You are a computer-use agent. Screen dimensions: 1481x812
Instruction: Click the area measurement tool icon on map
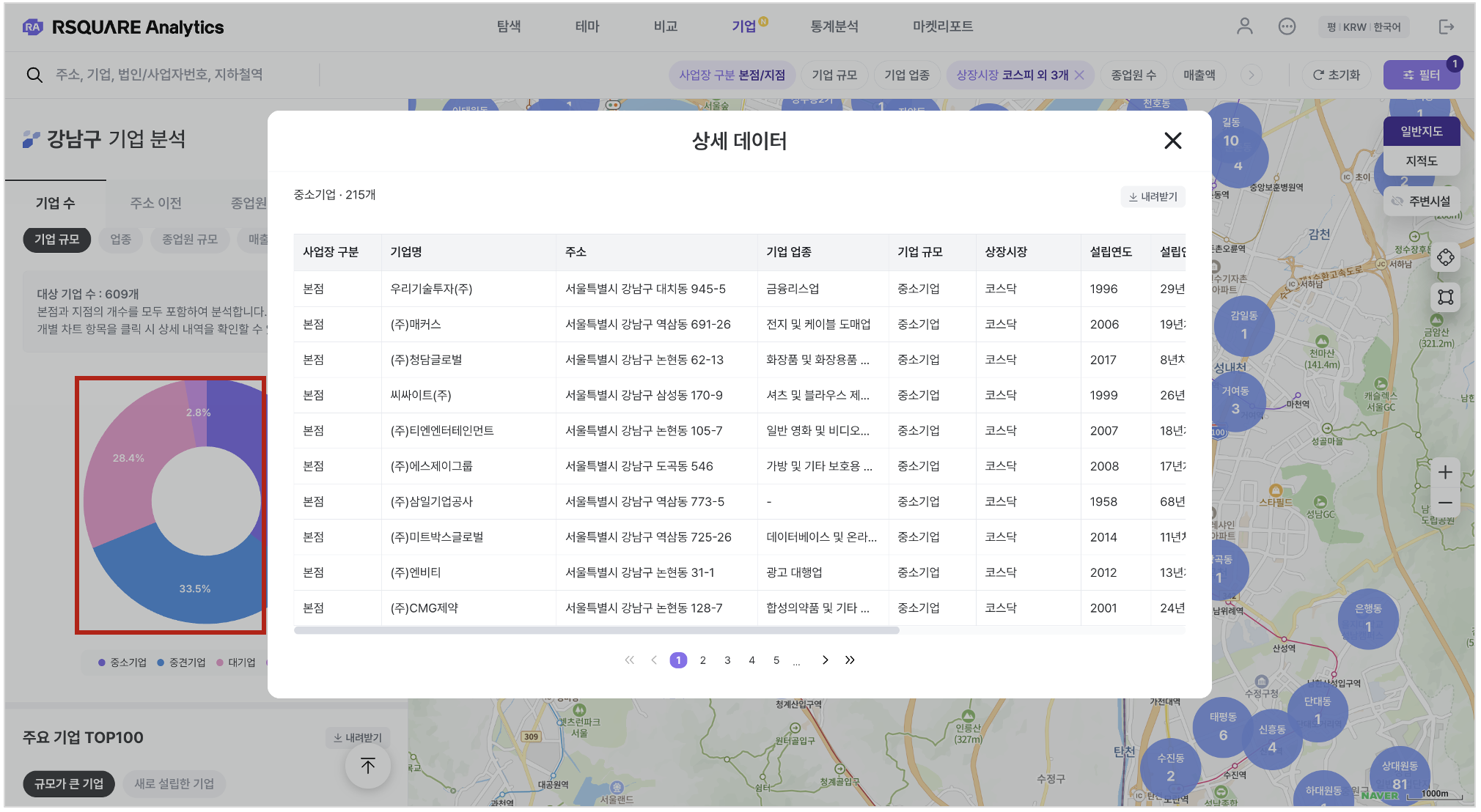(1445, 297)
